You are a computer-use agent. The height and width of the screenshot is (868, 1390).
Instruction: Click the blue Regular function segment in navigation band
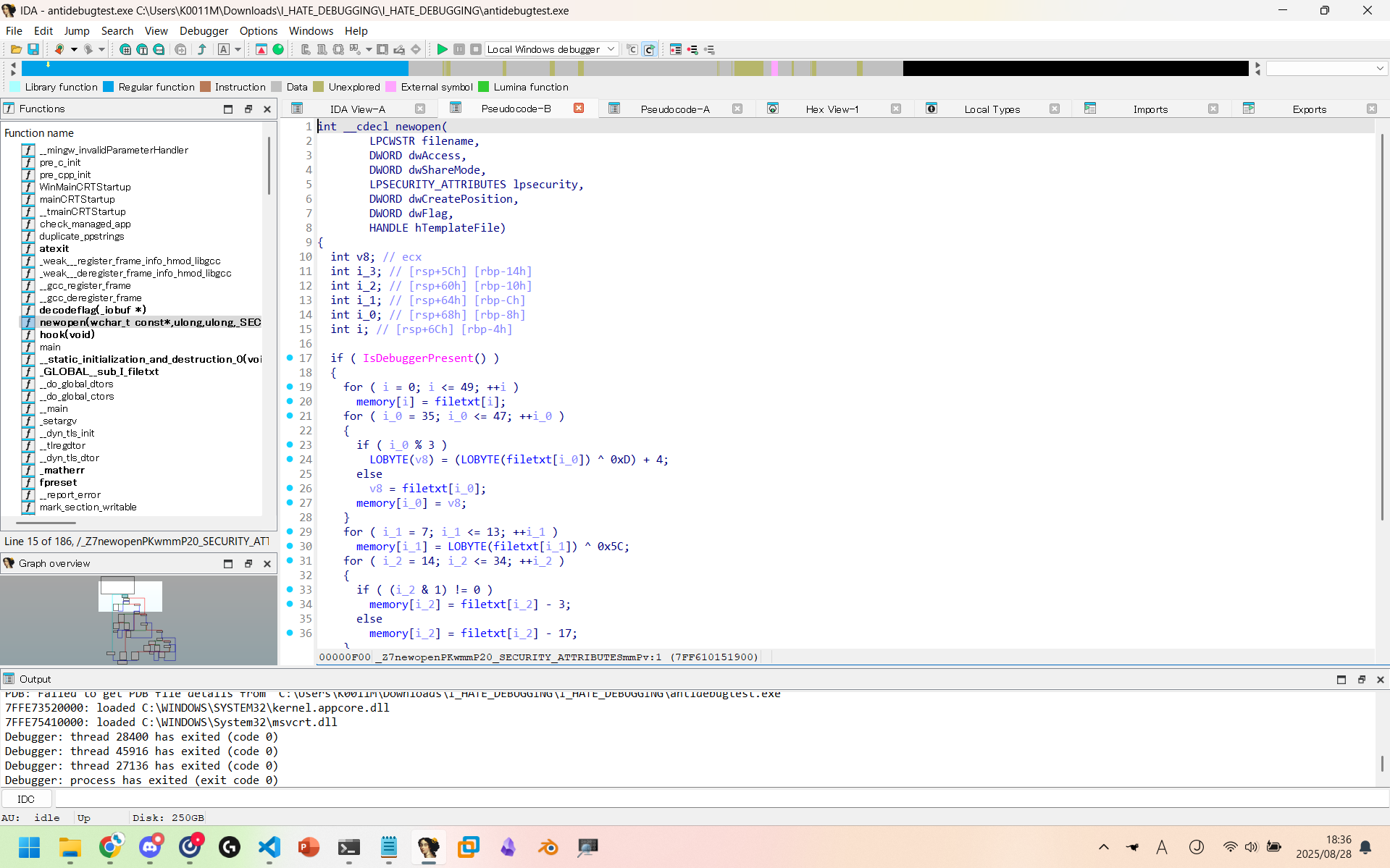[x=215, y=68]
